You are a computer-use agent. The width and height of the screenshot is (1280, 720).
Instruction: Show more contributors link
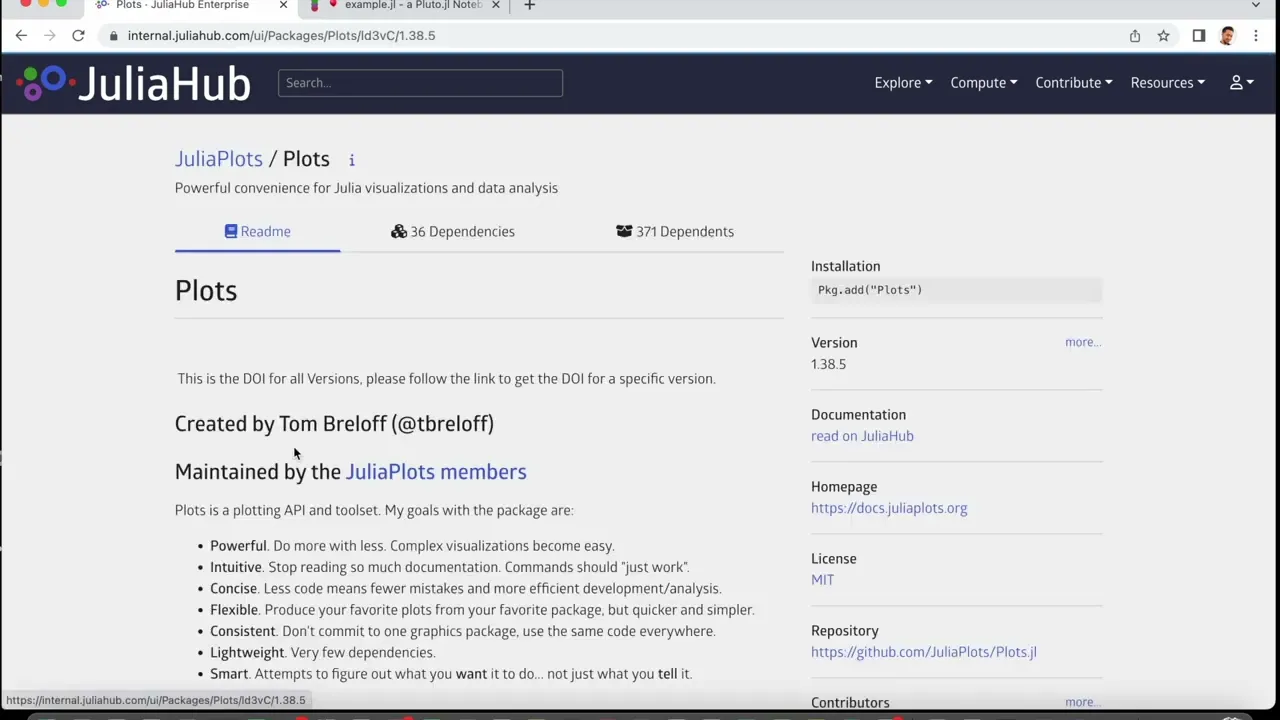coord(1083,702)
